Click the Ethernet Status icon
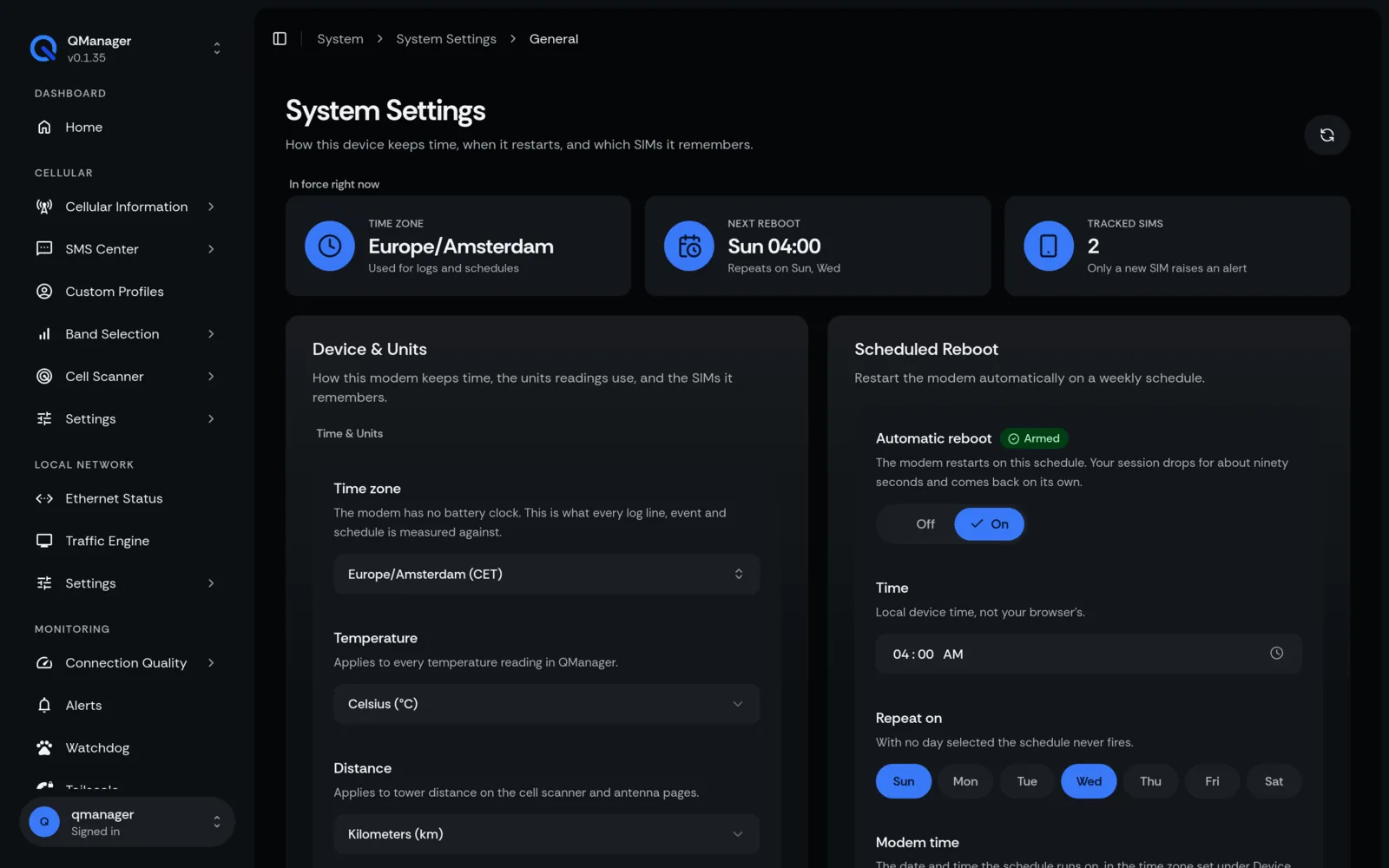This screenshot has width=1389, height=868. 44,498
